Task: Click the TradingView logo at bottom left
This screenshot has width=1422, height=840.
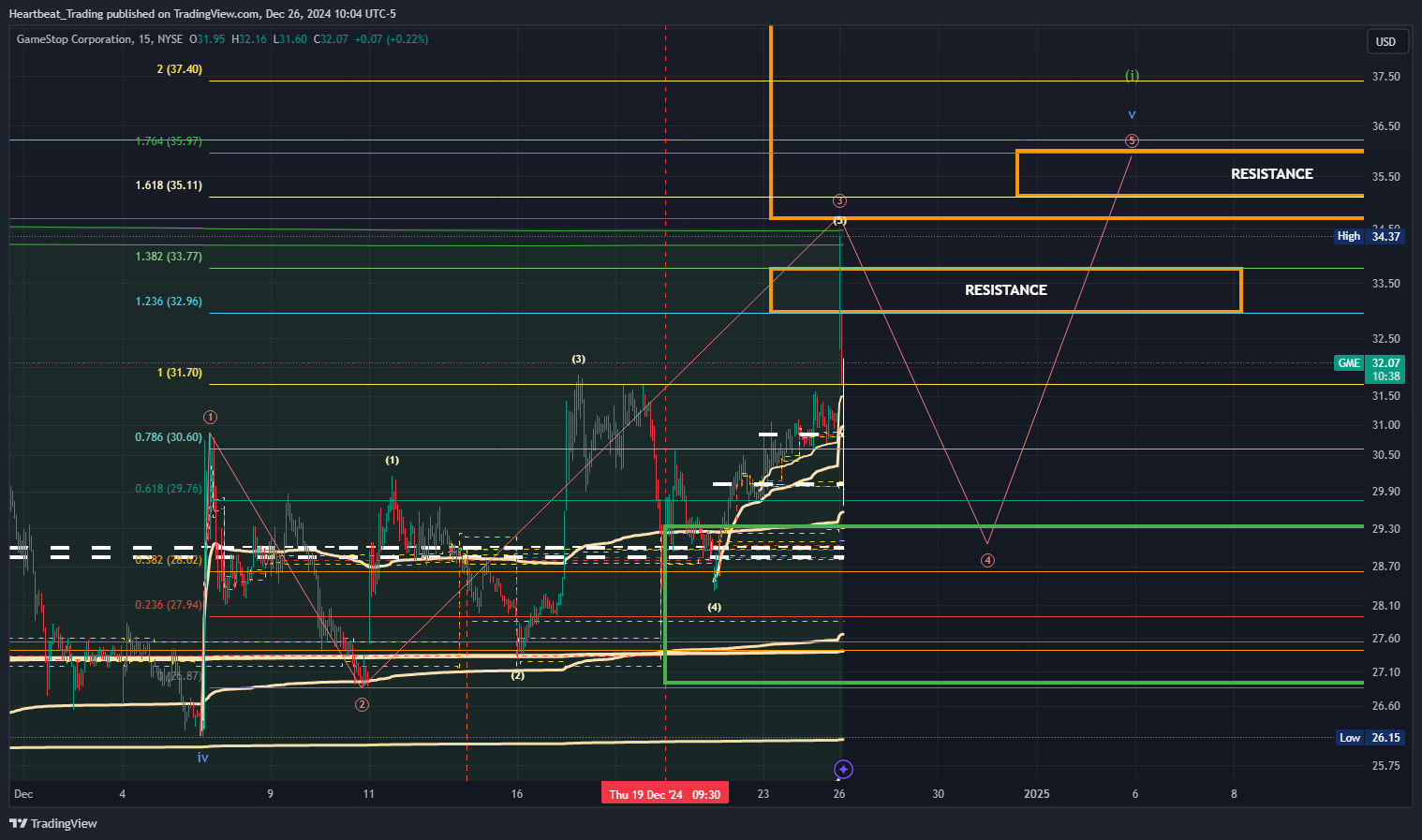Action: [53, 823]
